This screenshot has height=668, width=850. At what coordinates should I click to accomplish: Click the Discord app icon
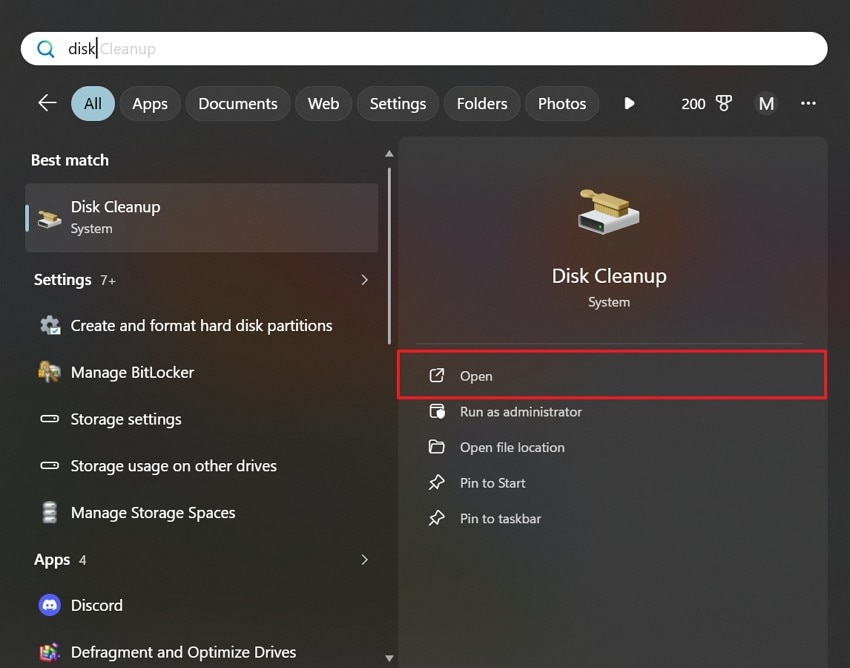(x=49, y=605)
